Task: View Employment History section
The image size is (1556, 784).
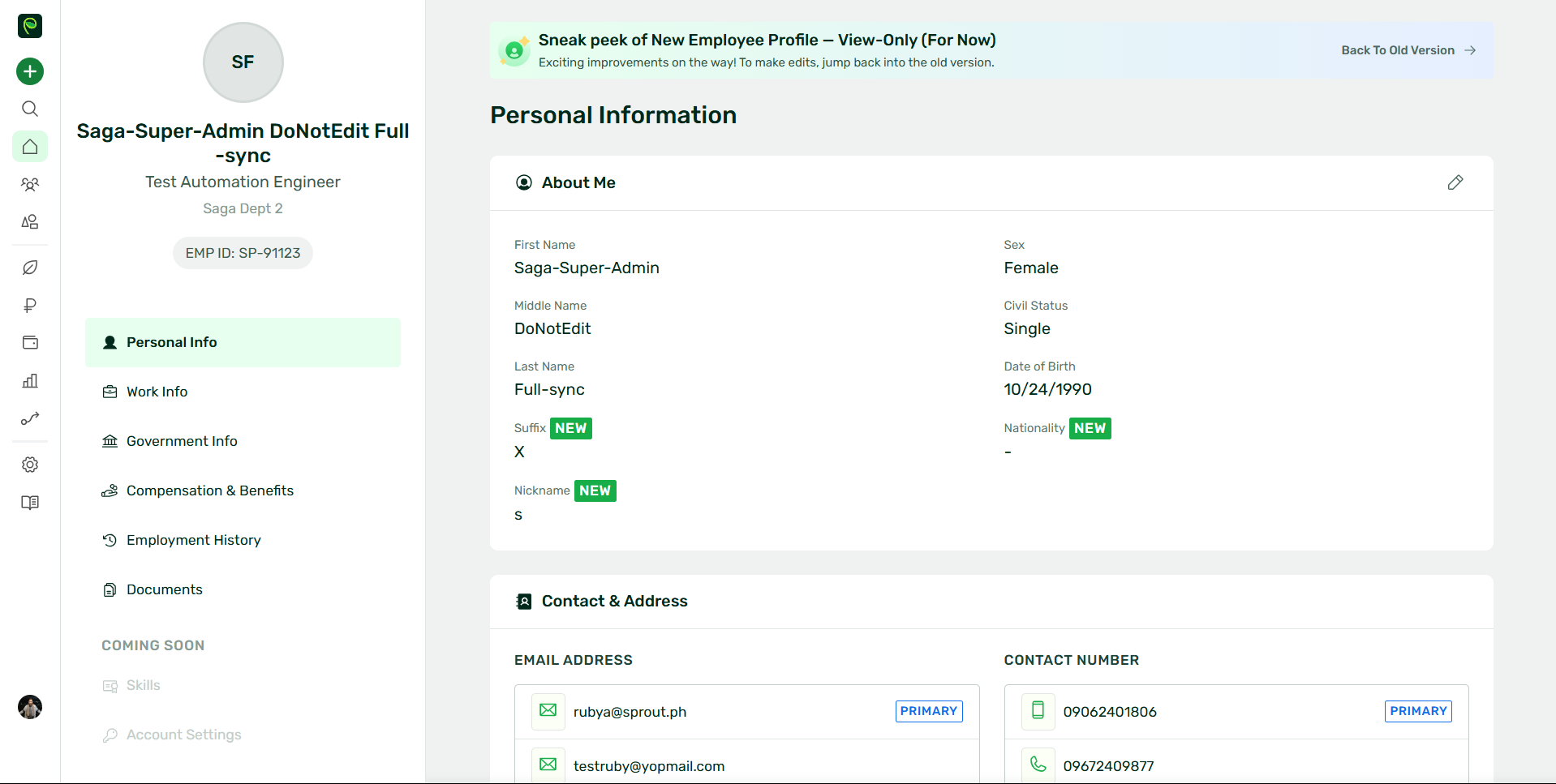Action: click(193, 540)
